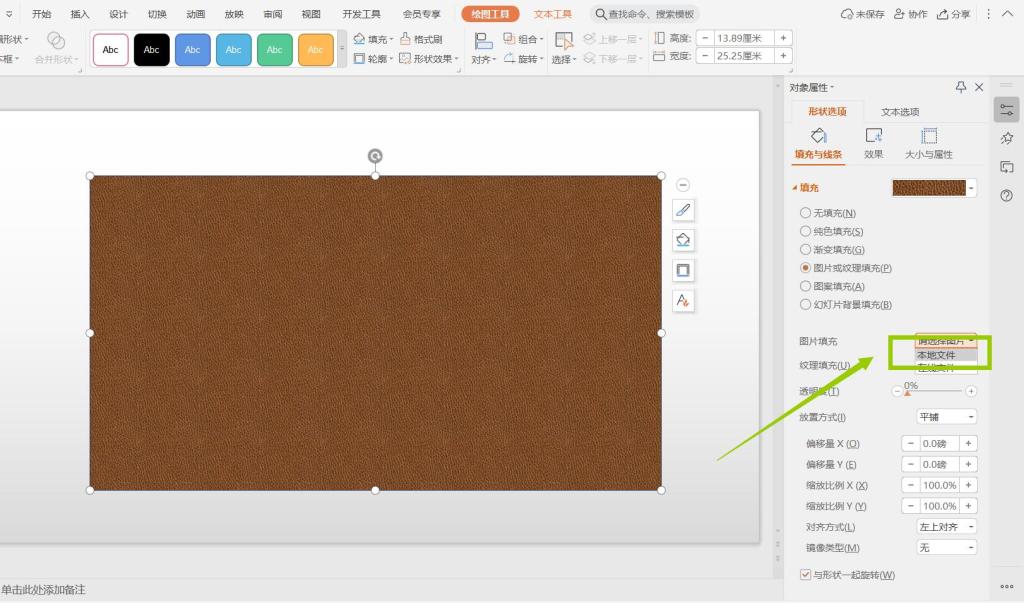The image size is (1024, 603).
Task: Click the floating text effects button
Action: pyautogui.click(x=683, y=301)
